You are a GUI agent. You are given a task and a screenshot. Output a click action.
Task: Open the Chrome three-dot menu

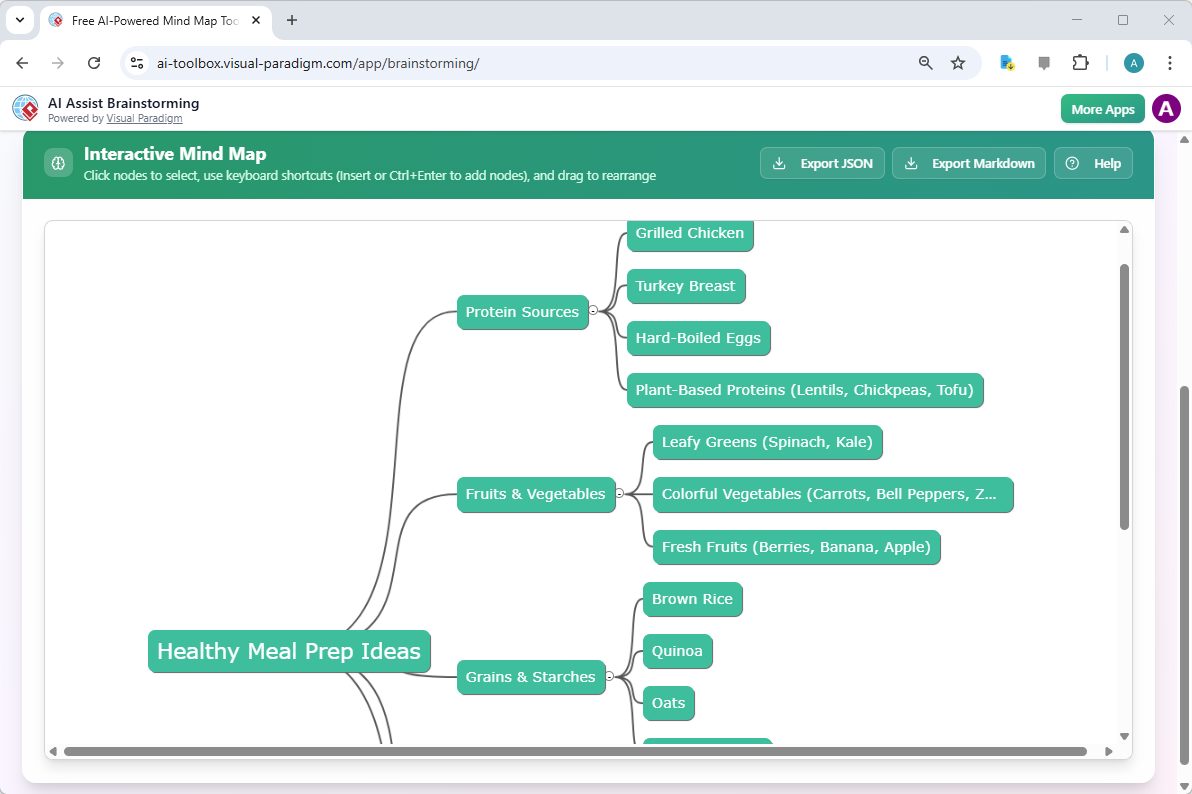(x=1170, y=62)
